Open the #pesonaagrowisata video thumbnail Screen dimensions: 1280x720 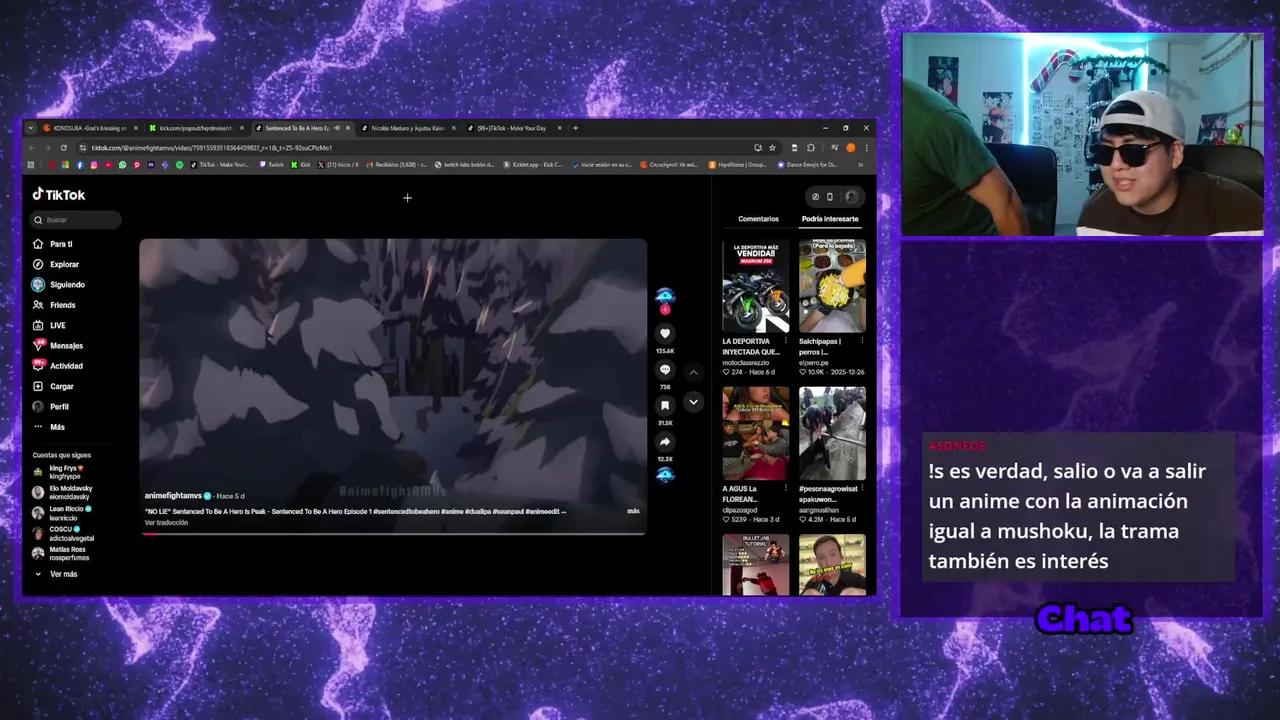tap(832, 433)
